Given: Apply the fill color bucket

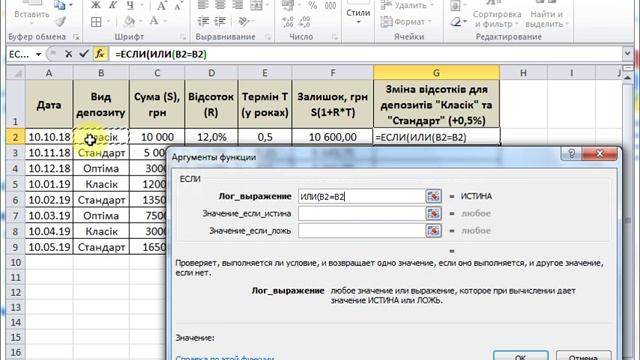Looking at the screenshot, I should click(129, 22).
